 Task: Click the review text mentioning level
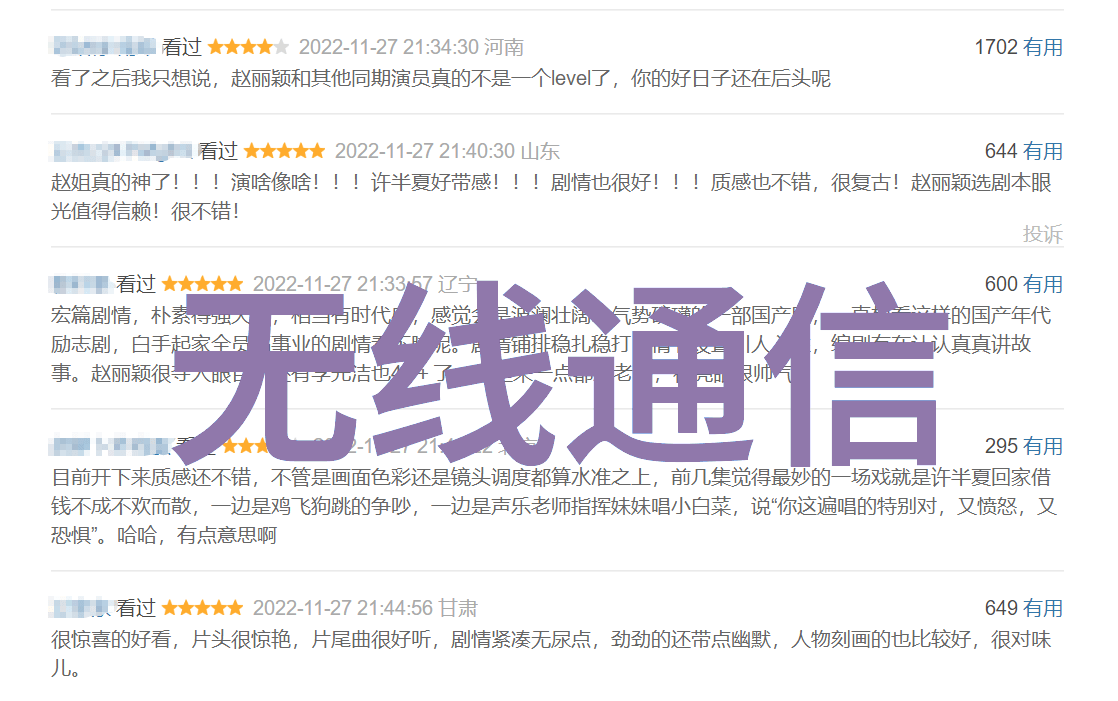coord(441,78)
